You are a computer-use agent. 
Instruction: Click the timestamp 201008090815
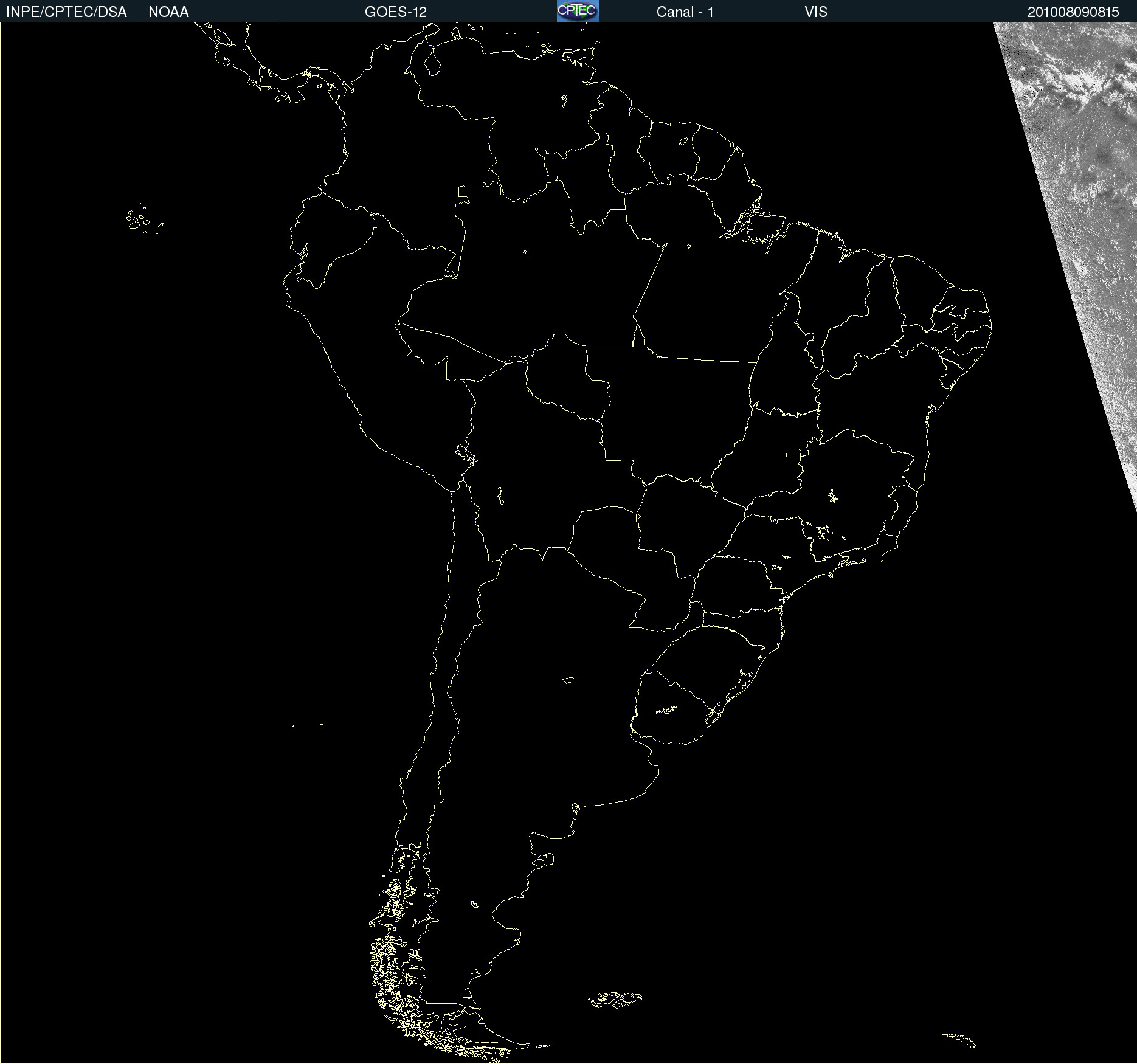click(1073, 12)
